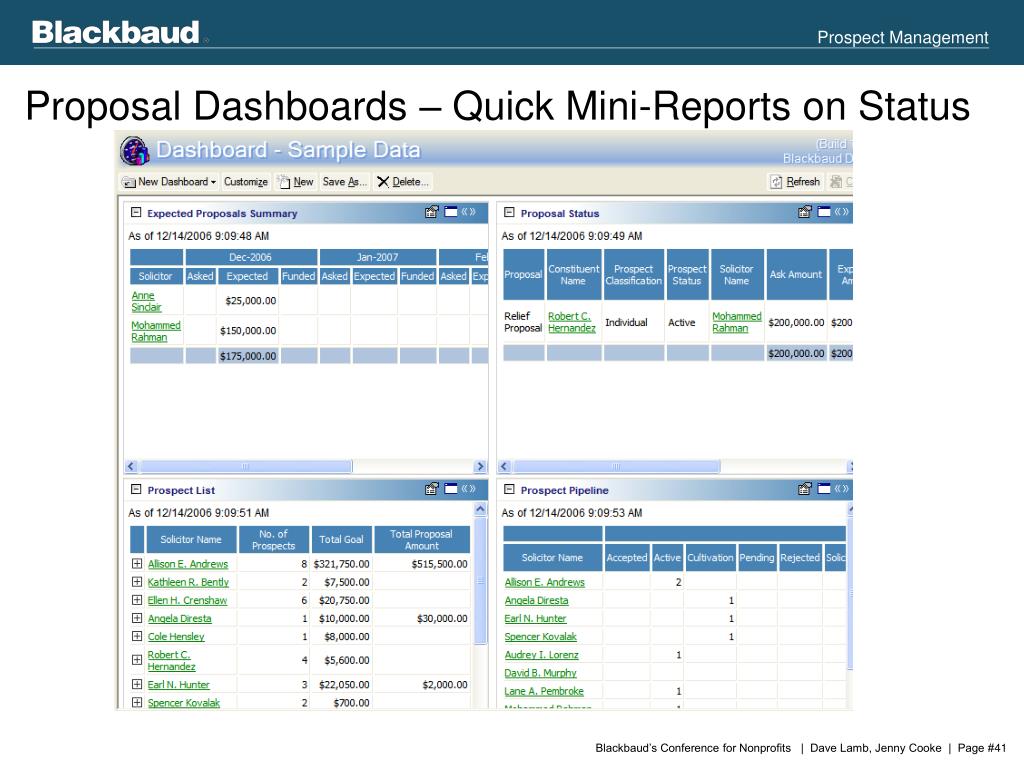
Task: Click right arrow of Expected Proposals Summary scrollbar
Action: (x=481, y=466)
